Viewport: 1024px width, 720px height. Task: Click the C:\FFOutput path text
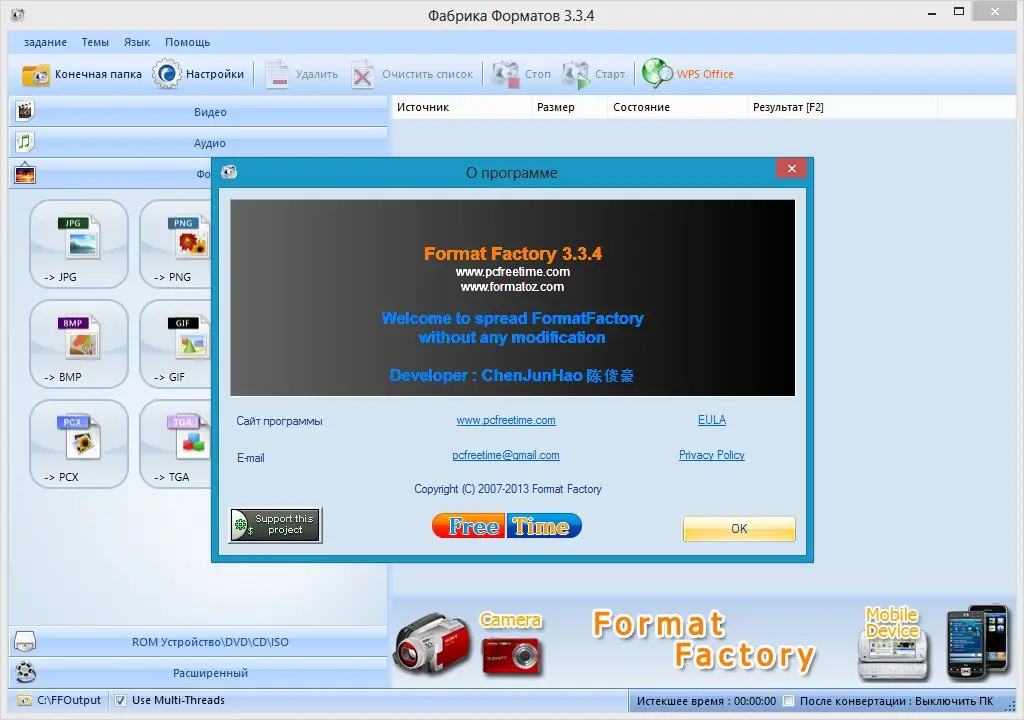pos(69,700)
